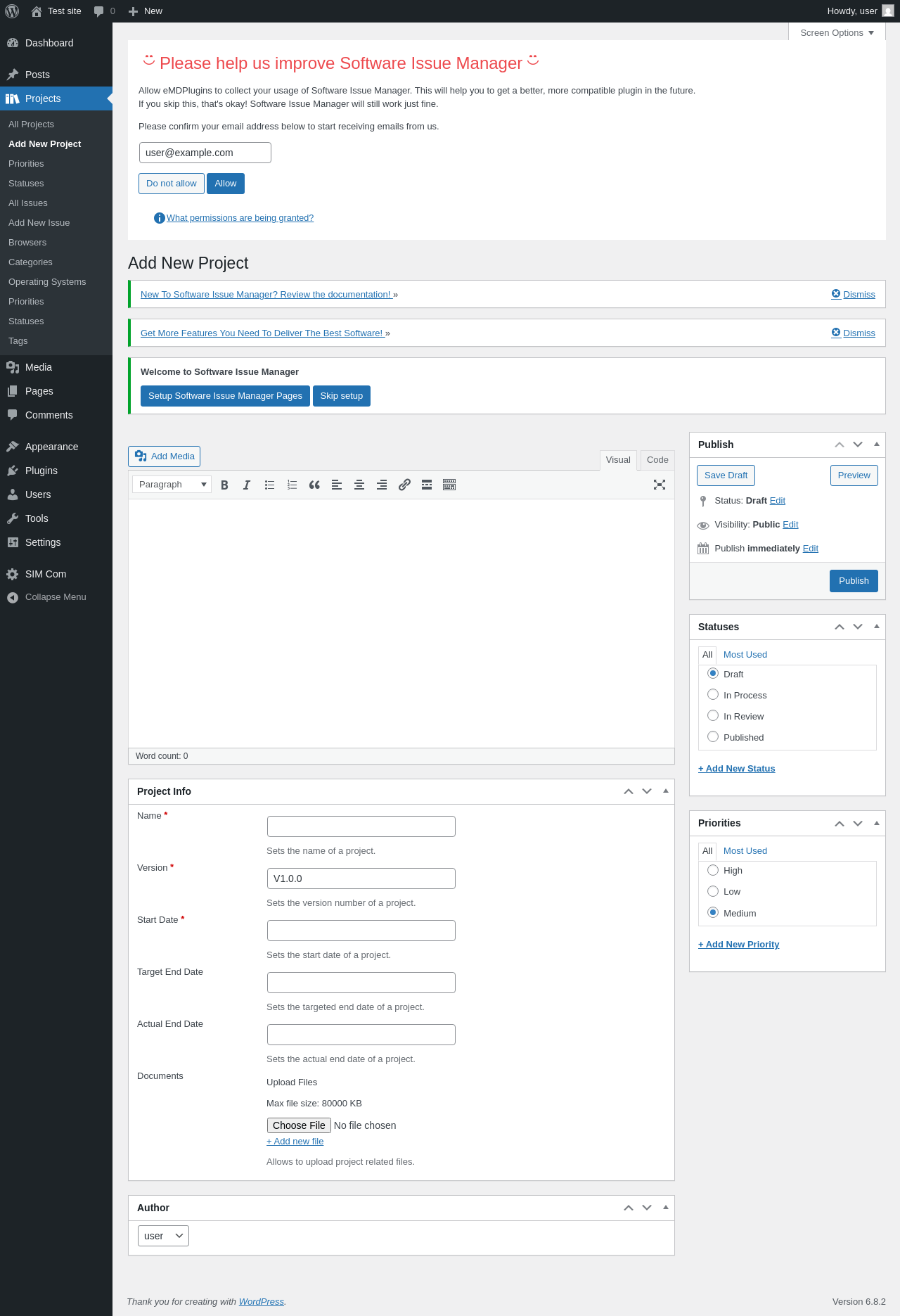Click Add New Status link
The width and height of the screenshot is (900, 1316).
pos(737,769)
